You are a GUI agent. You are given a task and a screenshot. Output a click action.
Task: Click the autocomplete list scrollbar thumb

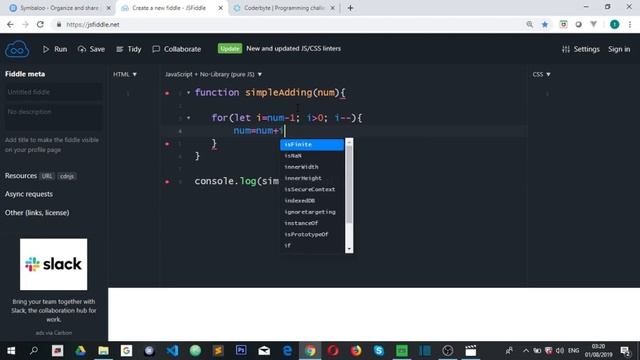(x=349, y=185)
